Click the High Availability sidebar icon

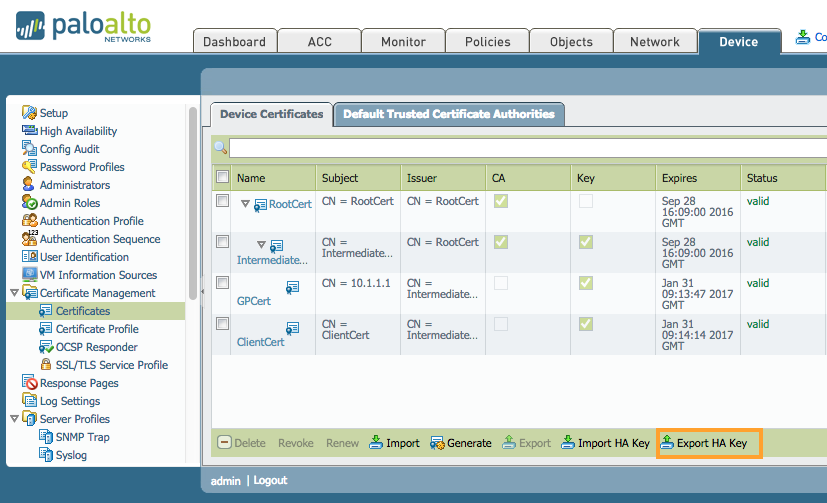[x=29, y=131]
